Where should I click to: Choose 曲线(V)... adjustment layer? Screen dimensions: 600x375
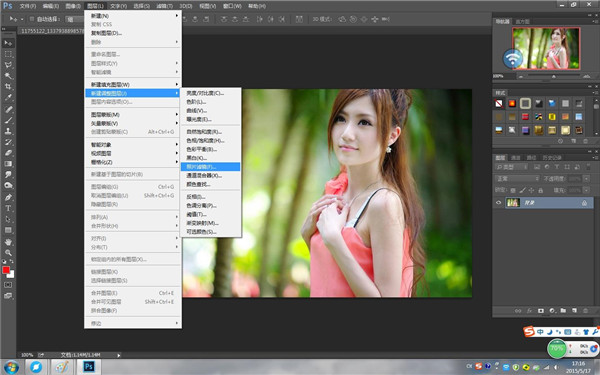click(210, 111)
